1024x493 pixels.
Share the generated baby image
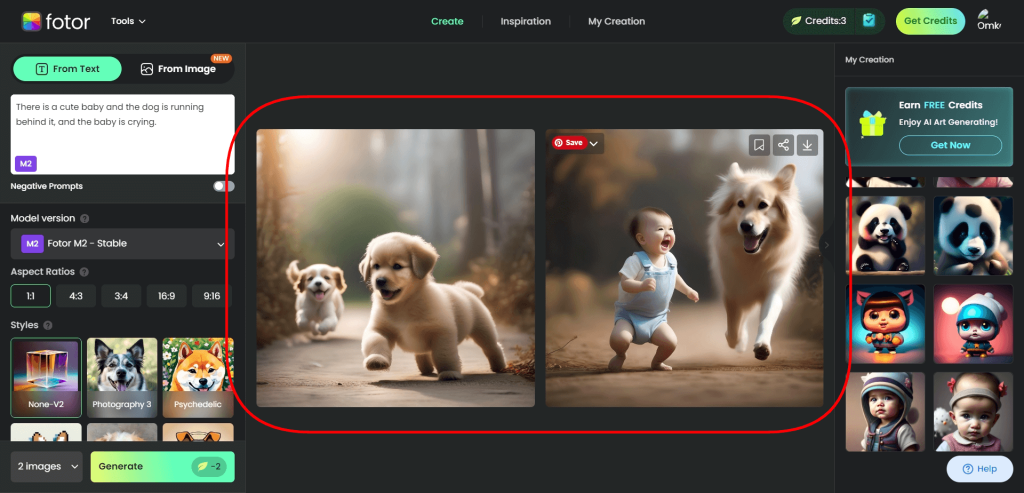tap(783, 145)
